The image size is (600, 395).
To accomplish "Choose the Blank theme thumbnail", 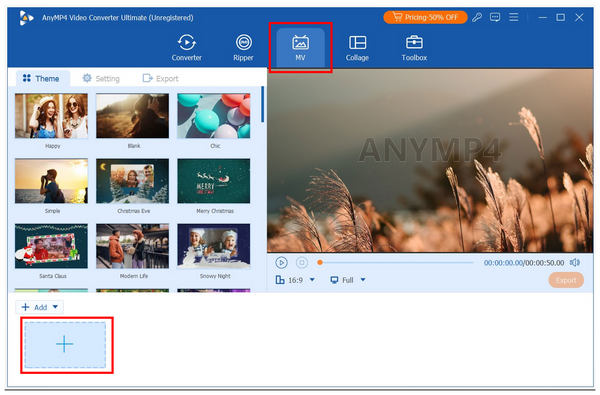I will [132, 116].
